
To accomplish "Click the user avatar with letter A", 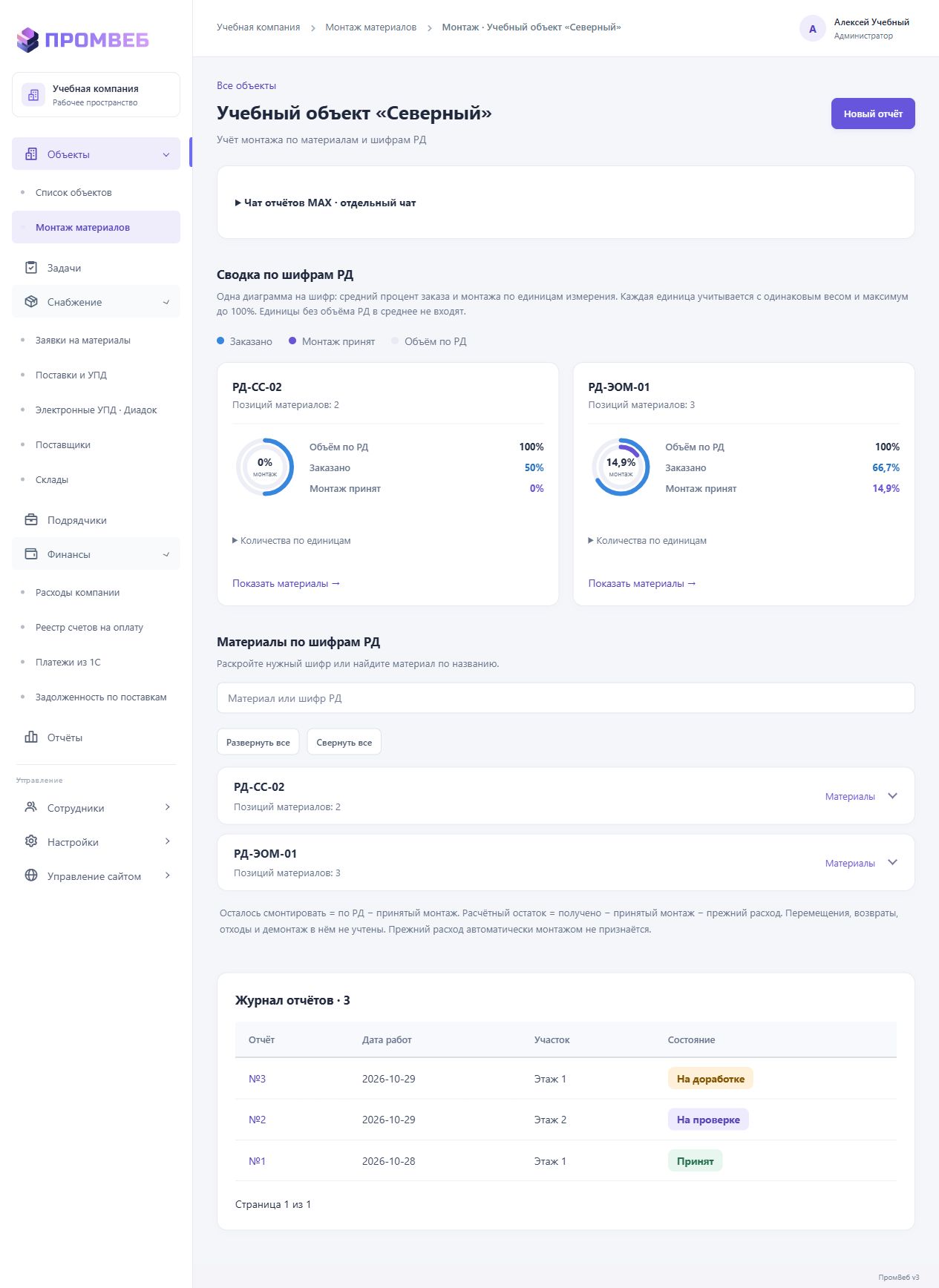I will (813, 29).
